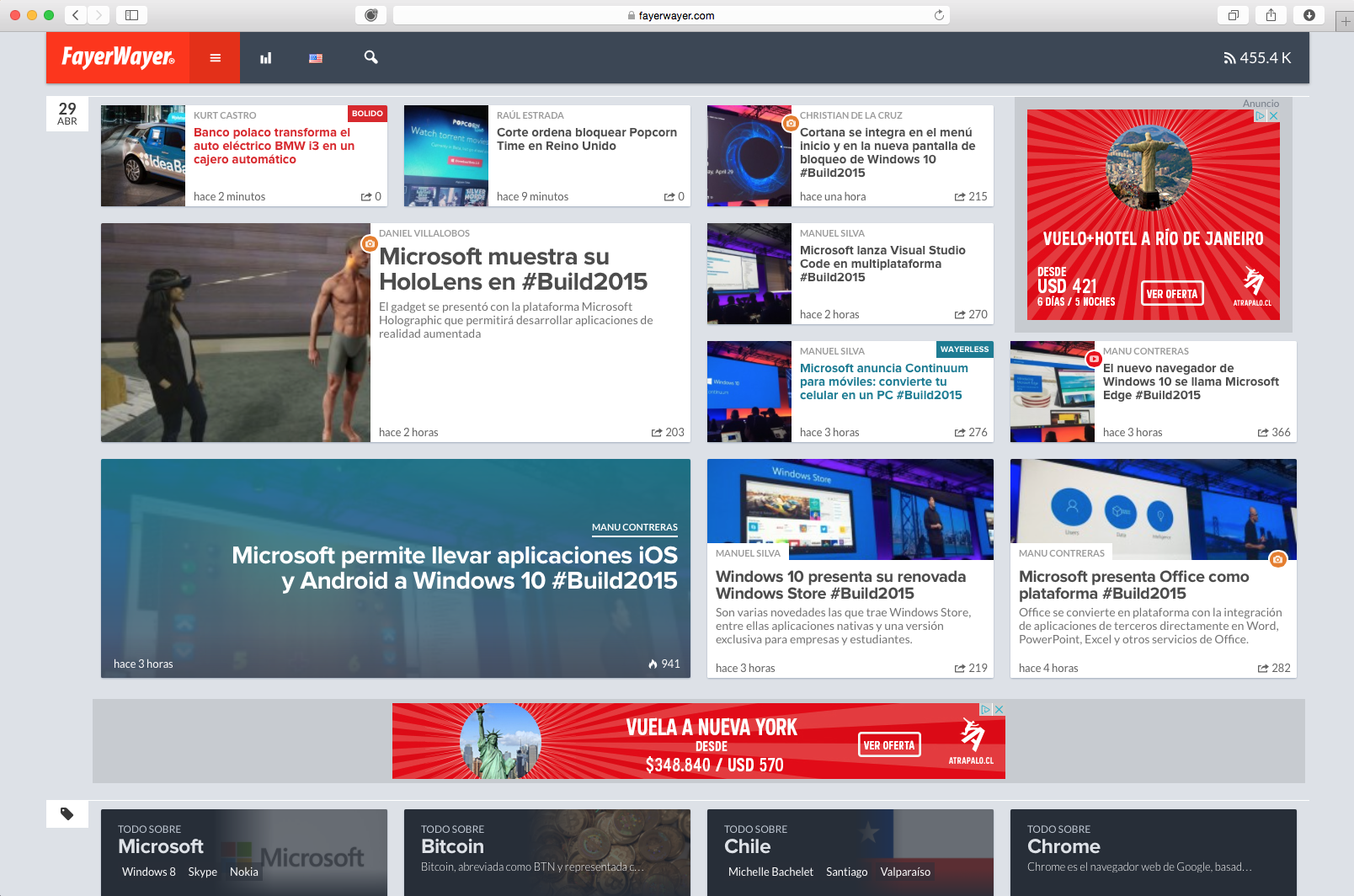Toggle the Safari sidebar button

(x=132, y=15)
